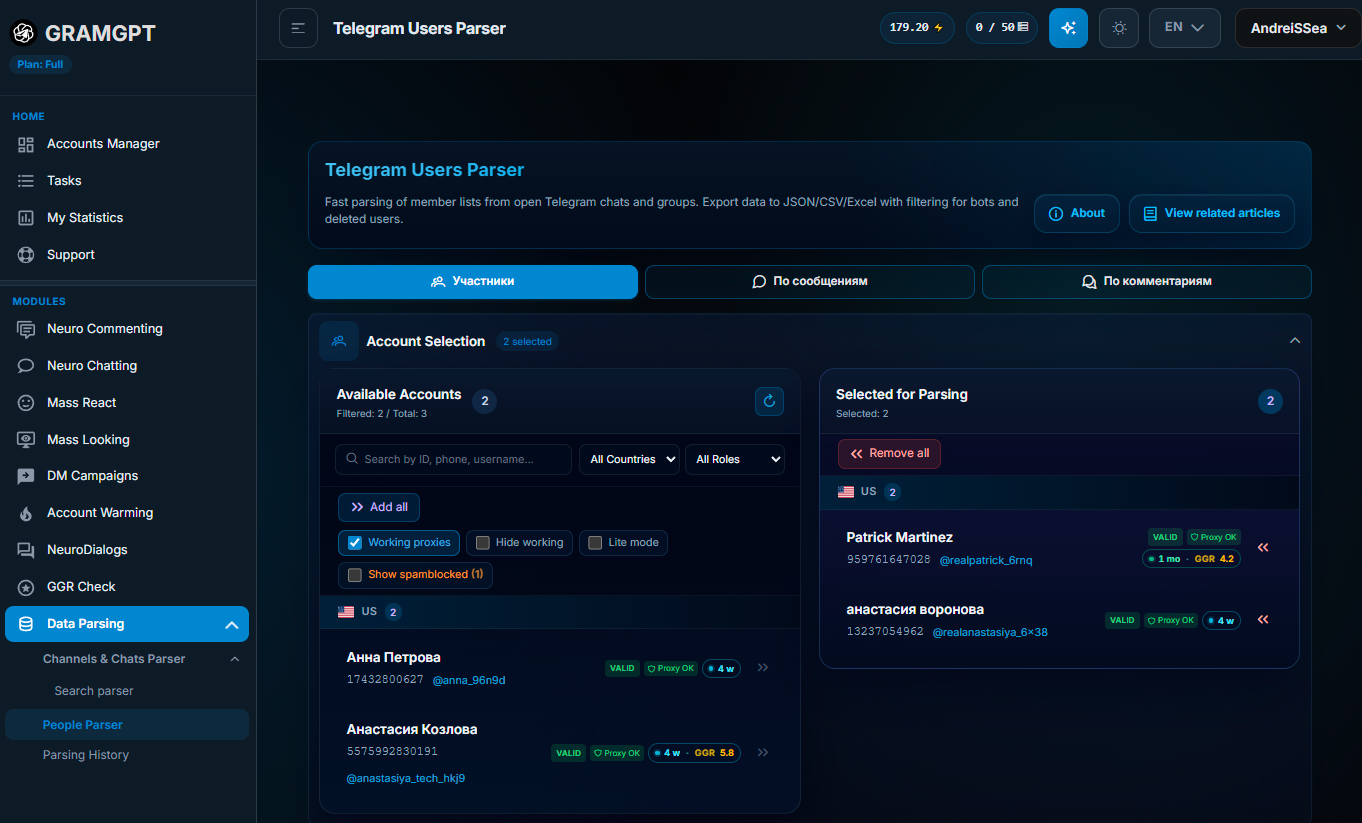Switch to the Участники tab
This screenshot has width=1362, height=823.
tap(473, 282)
